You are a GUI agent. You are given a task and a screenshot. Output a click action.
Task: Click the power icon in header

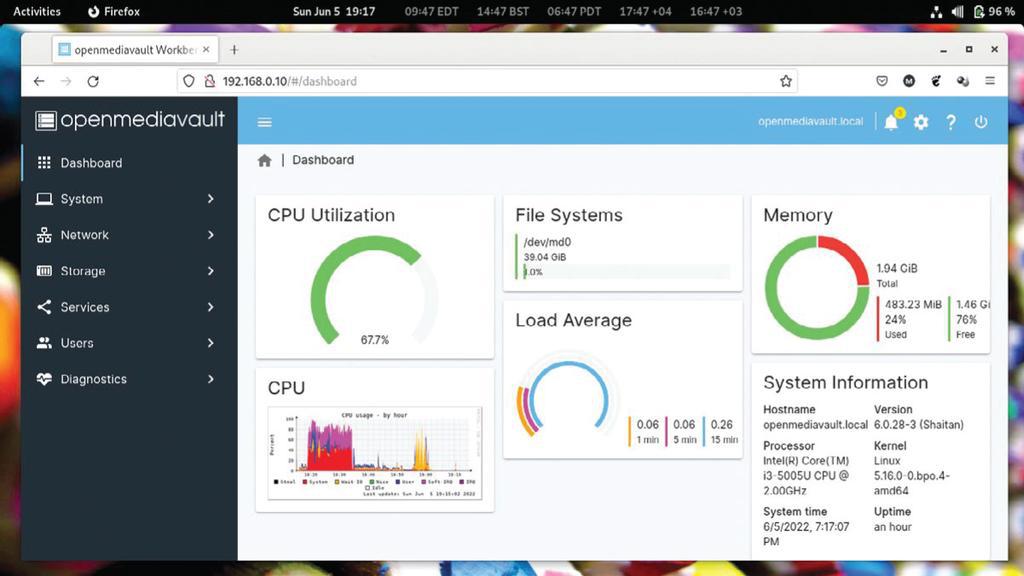[981, 122]
